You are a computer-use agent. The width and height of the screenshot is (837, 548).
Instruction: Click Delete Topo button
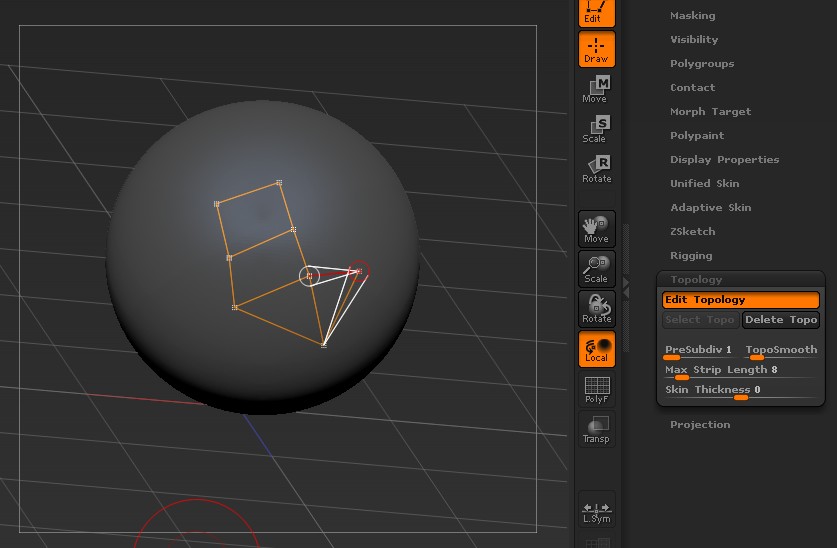click(x=781, y=320)
